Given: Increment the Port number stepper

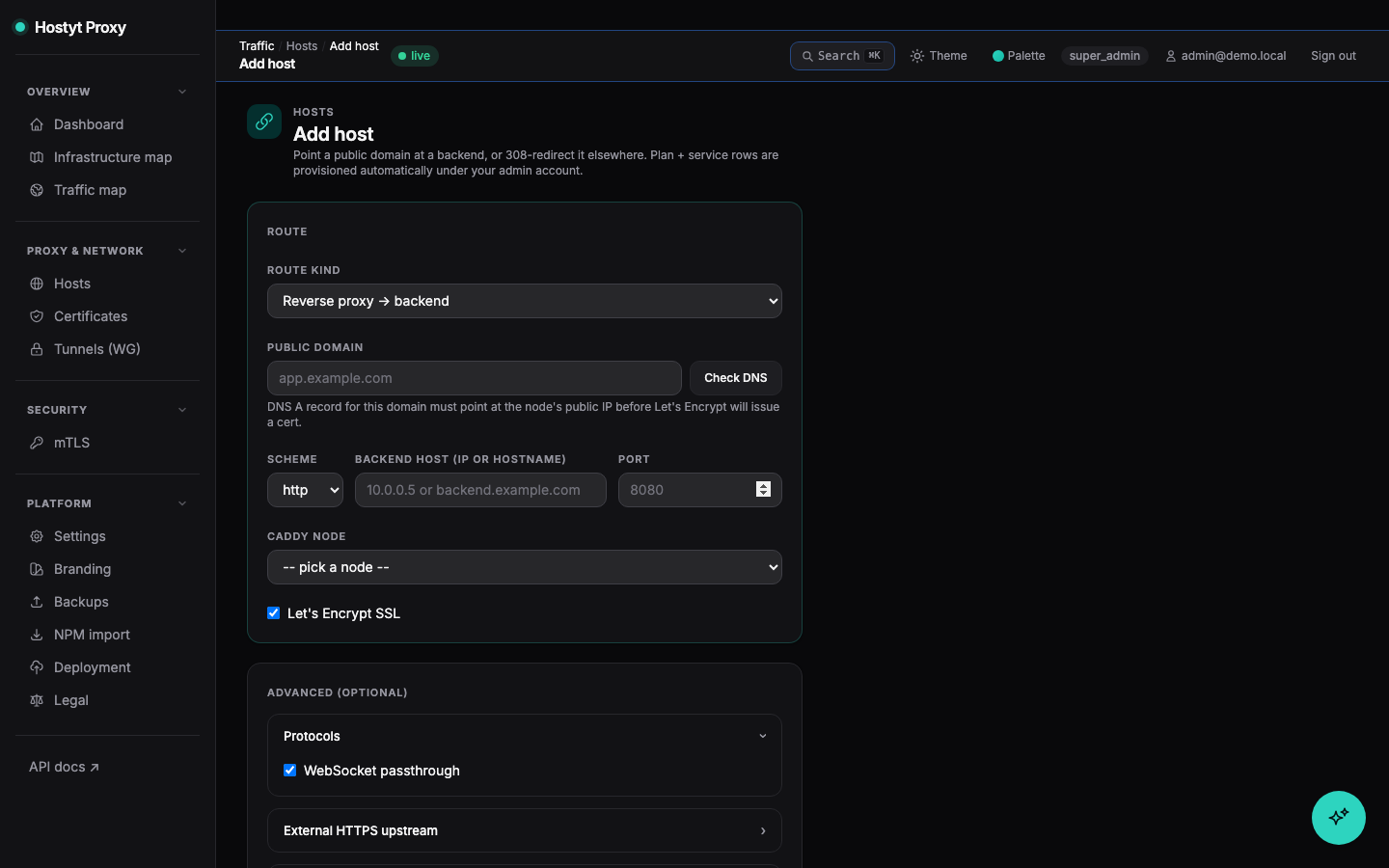Looking at the screenshot, I should [x=763, y=486].
